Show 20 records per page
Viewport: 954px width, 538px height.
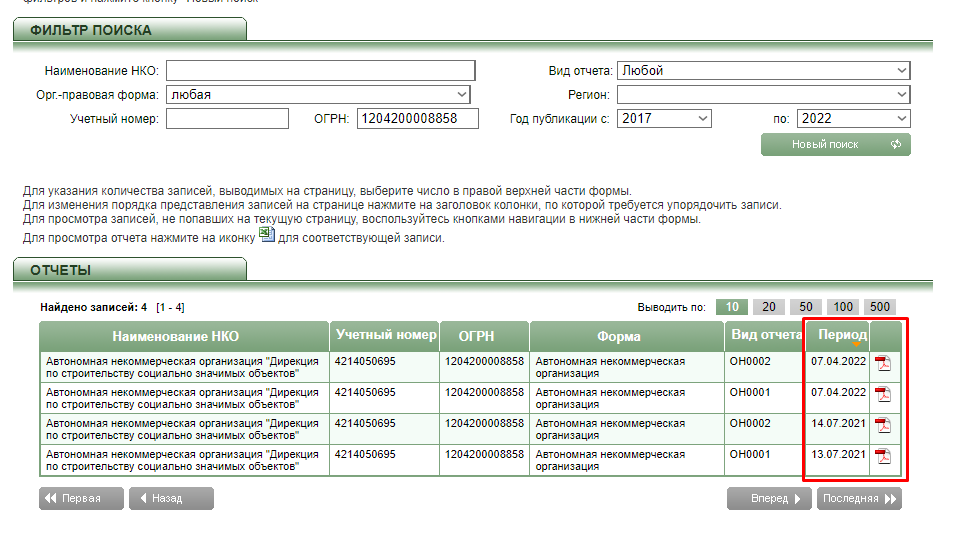(769, 307)
